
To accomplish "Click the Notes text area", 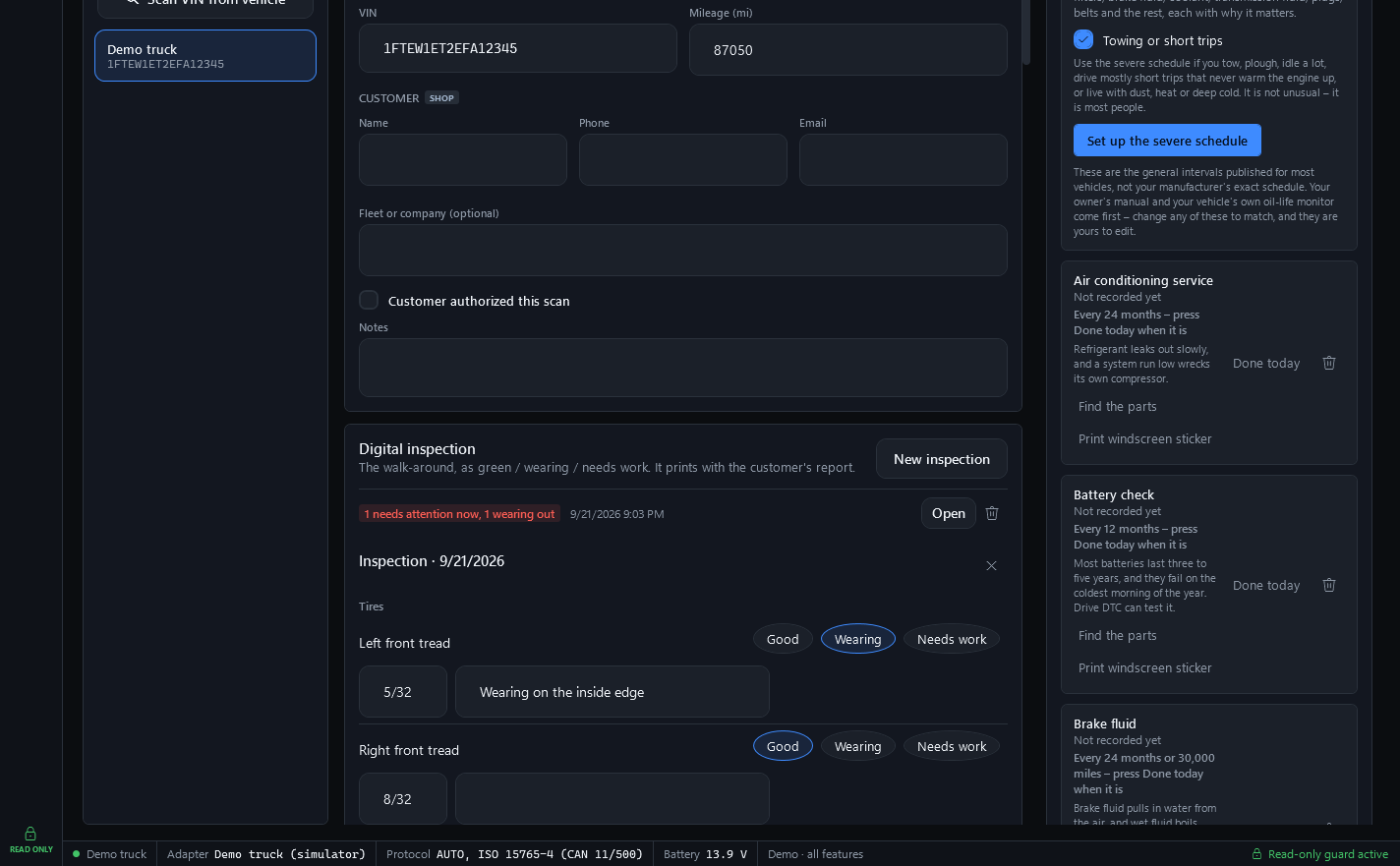I will (683, 368).
